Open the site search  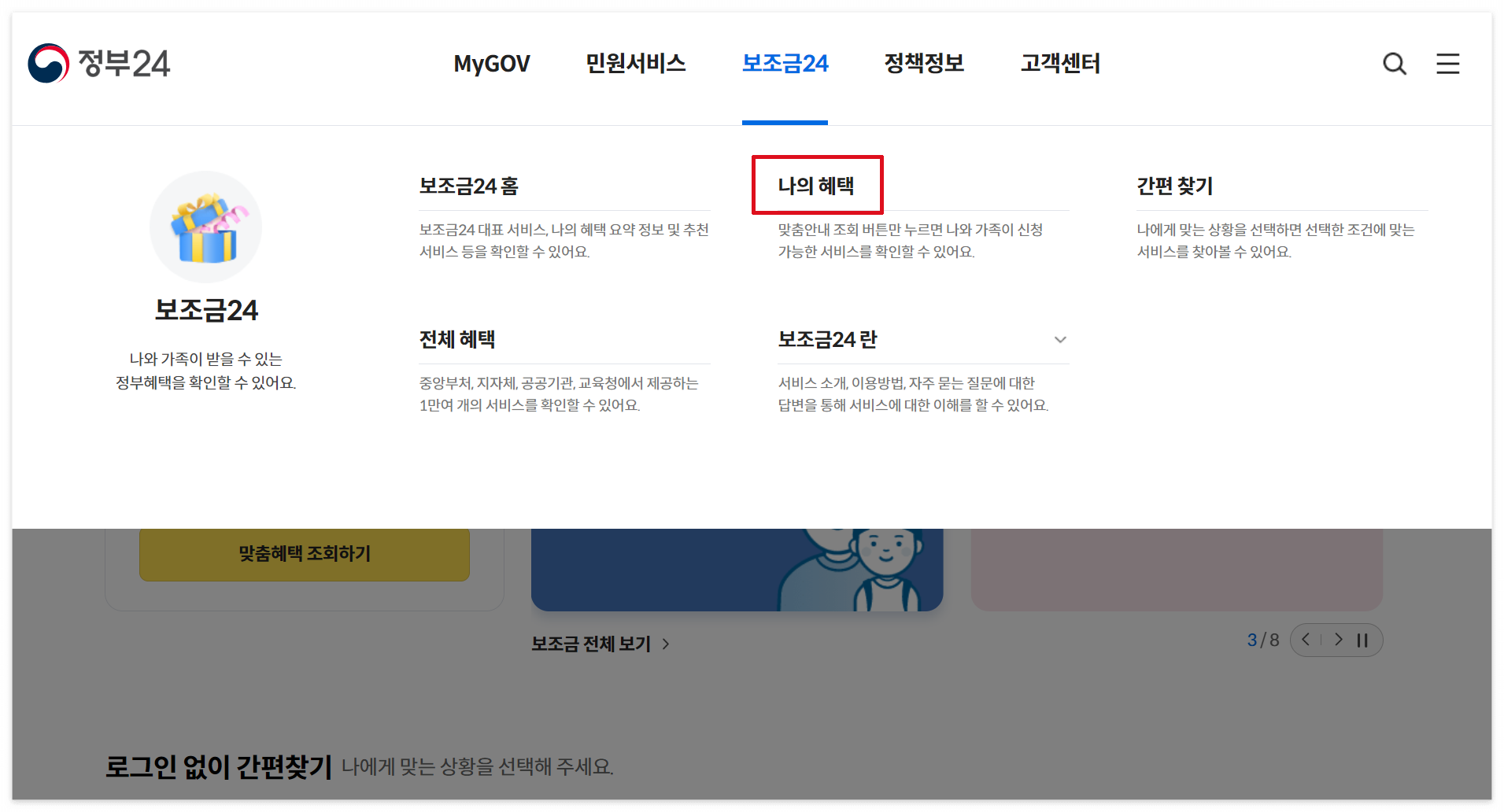pos(1394,64)
